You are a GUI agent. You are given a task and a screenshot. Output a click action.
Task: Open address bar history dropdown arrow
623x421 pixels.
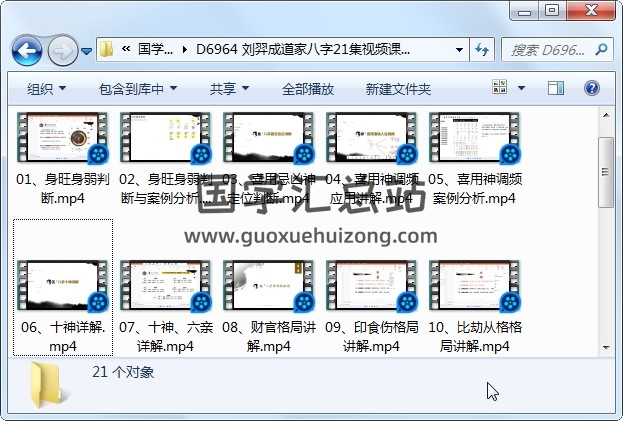[459, 50]
